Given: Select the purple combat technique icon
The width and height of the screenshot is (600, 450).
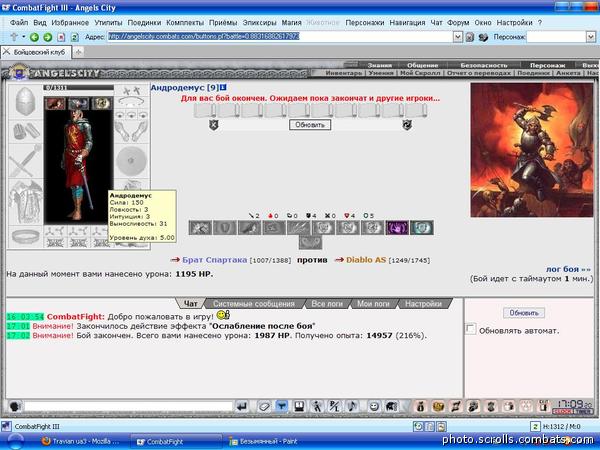Looking at the screenshot, I should click(x=397, y=228).
